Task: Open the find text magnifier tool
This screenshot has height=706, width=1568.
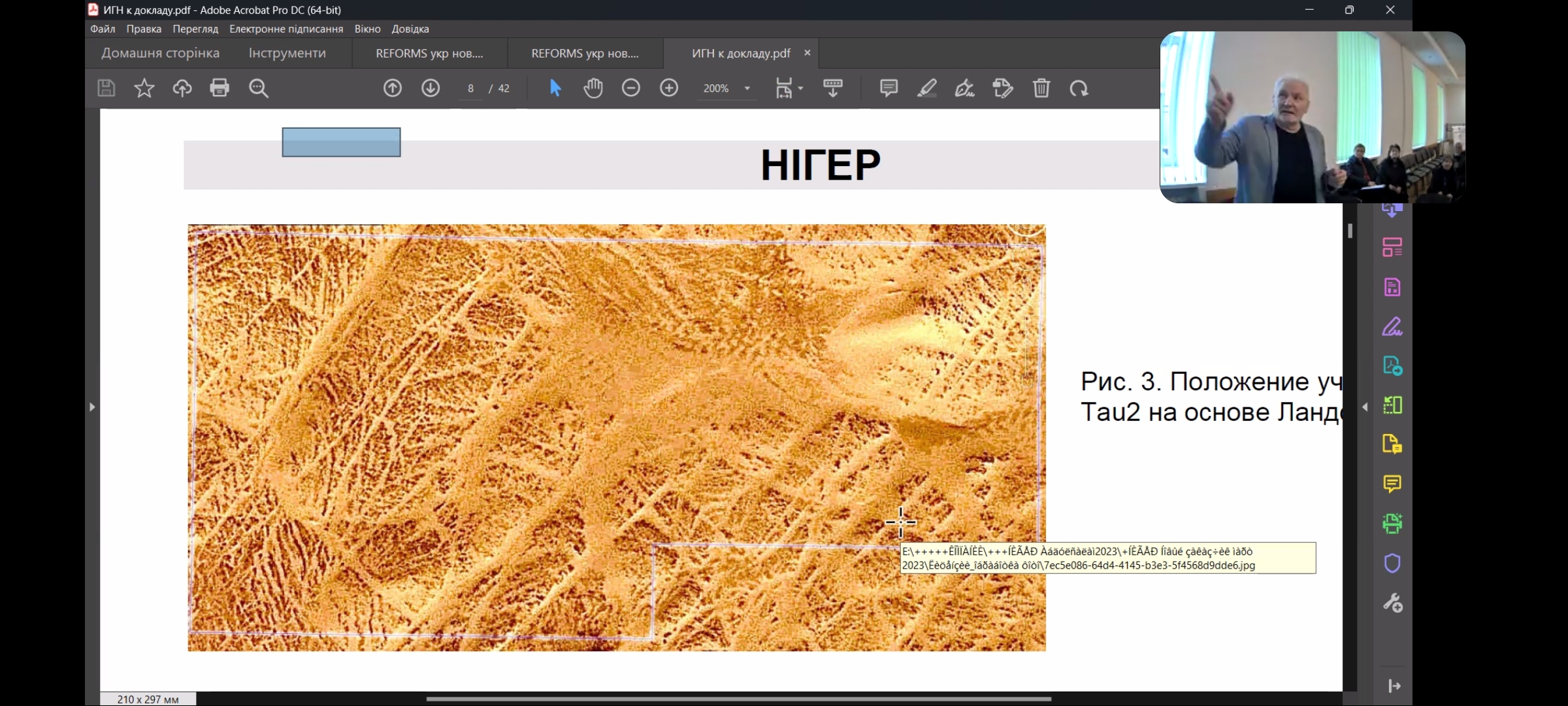Action: pyautogui.click(x=259, y=88)
